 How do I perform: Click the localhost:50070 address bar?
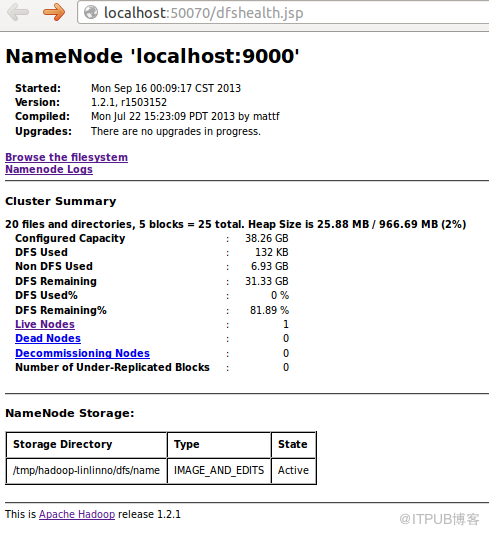[x=283, y=13]
